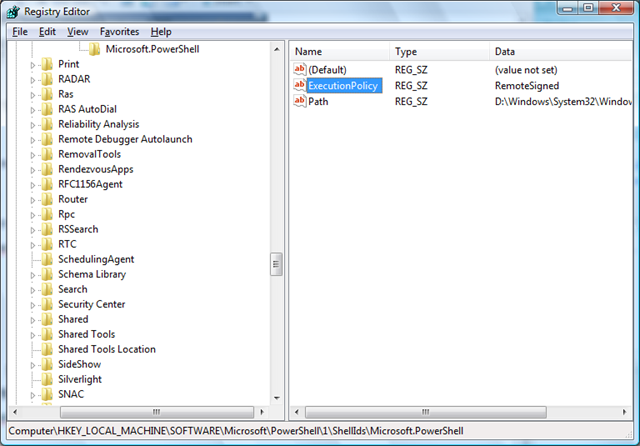640x446 pixels.
Task: Click the (value not set) data cell
Action: click(526, 70)
